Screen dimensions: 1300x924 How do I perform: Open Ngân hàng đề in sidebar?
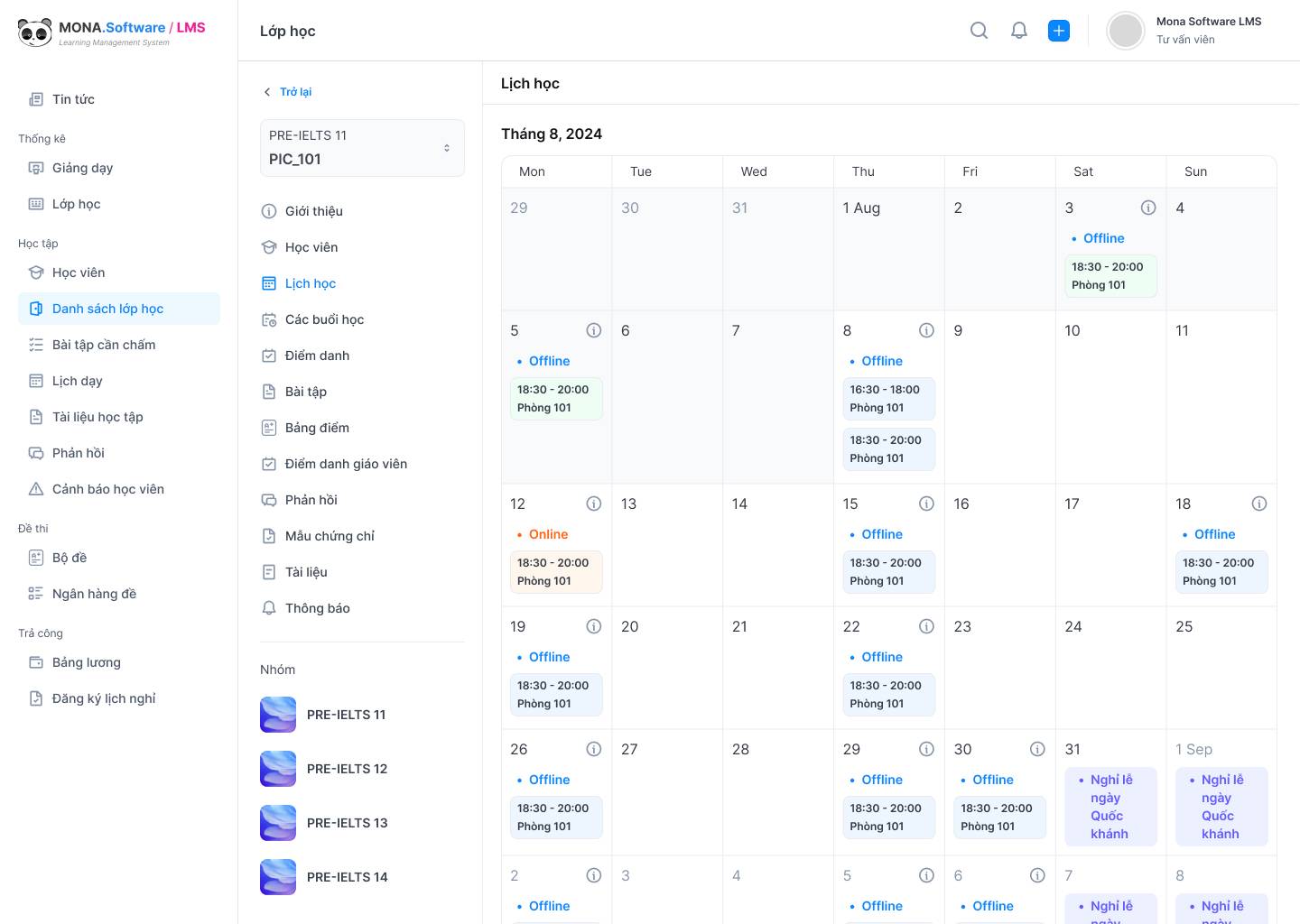pyautogui.click(x=94, y=594)
